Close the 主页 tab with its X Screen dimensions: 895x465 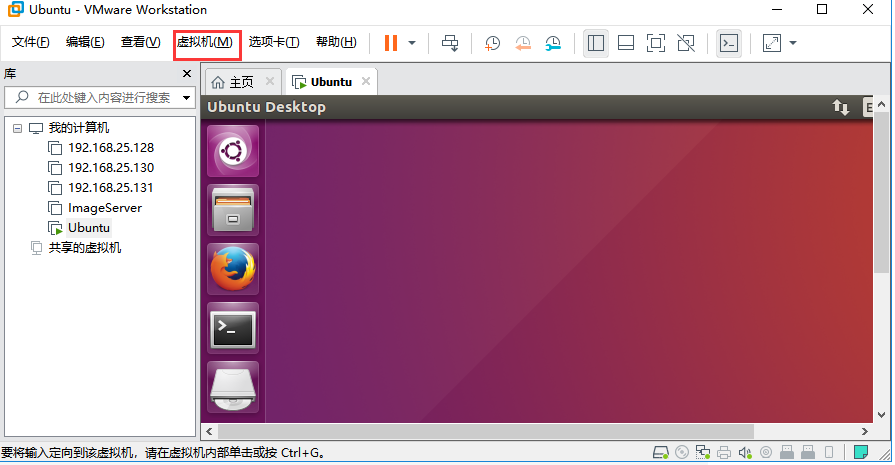coord(270,81)
